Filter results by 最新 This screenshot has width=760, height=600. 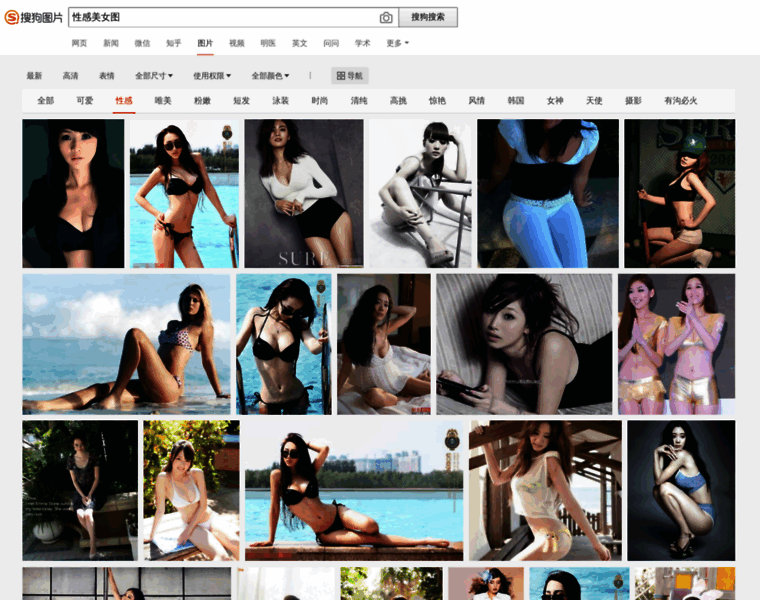[34, 76]
